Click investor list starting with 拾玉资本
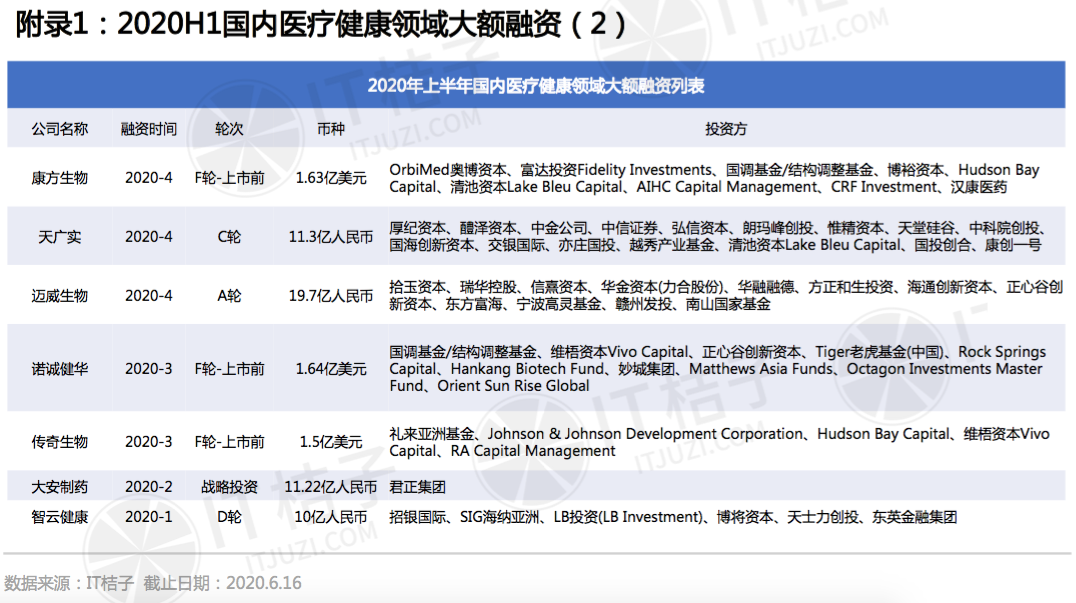Viewport: 1076px width, 603px height. point(726,296)
